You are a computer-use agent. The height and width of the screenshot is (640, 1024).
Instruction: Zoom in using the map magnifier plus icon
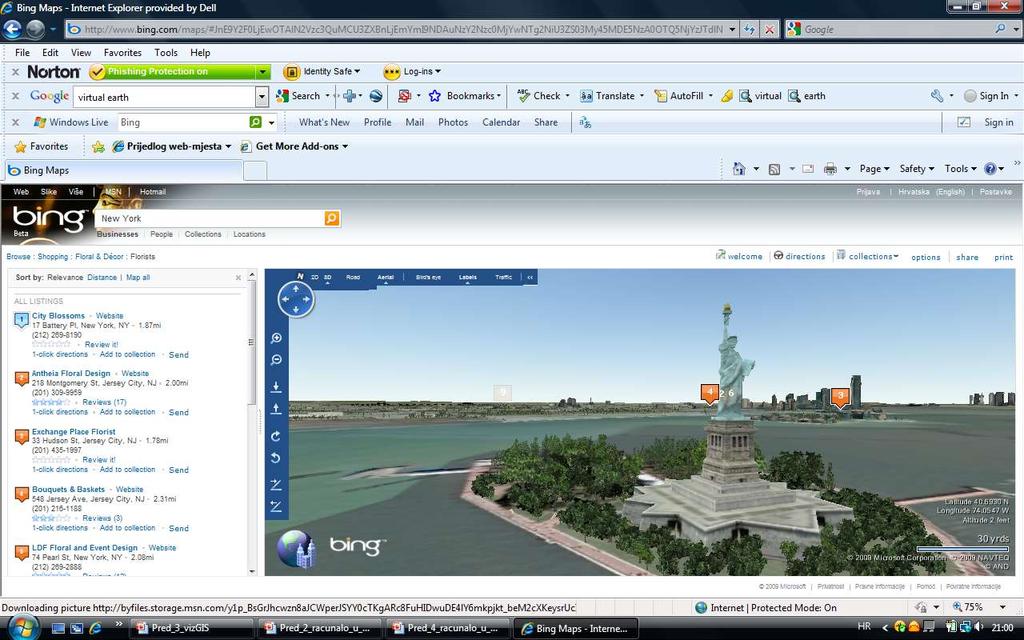[x=276, y=338]
